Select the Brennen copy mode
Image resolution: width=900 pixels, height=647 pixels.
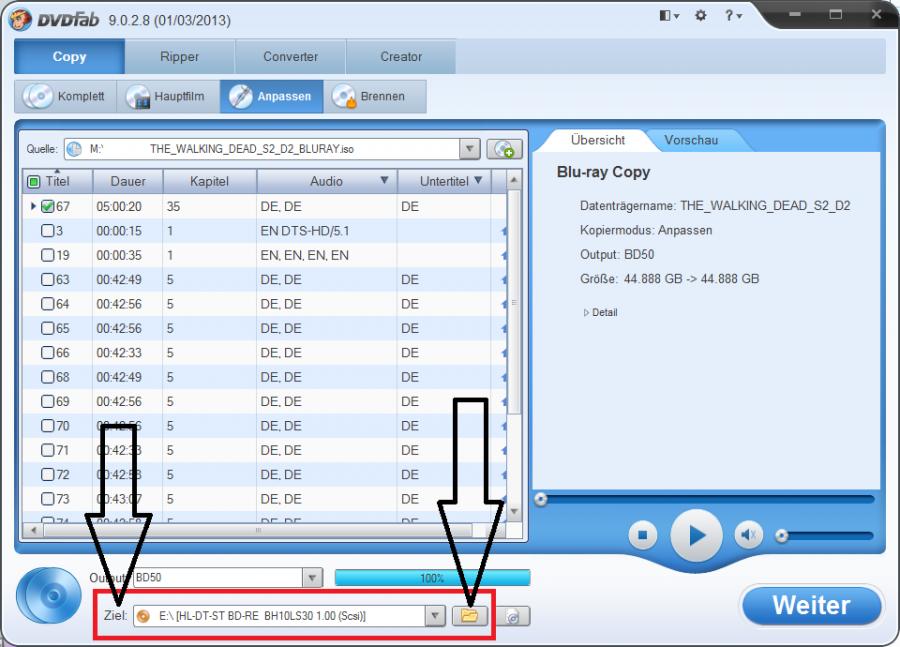[375, 96]
